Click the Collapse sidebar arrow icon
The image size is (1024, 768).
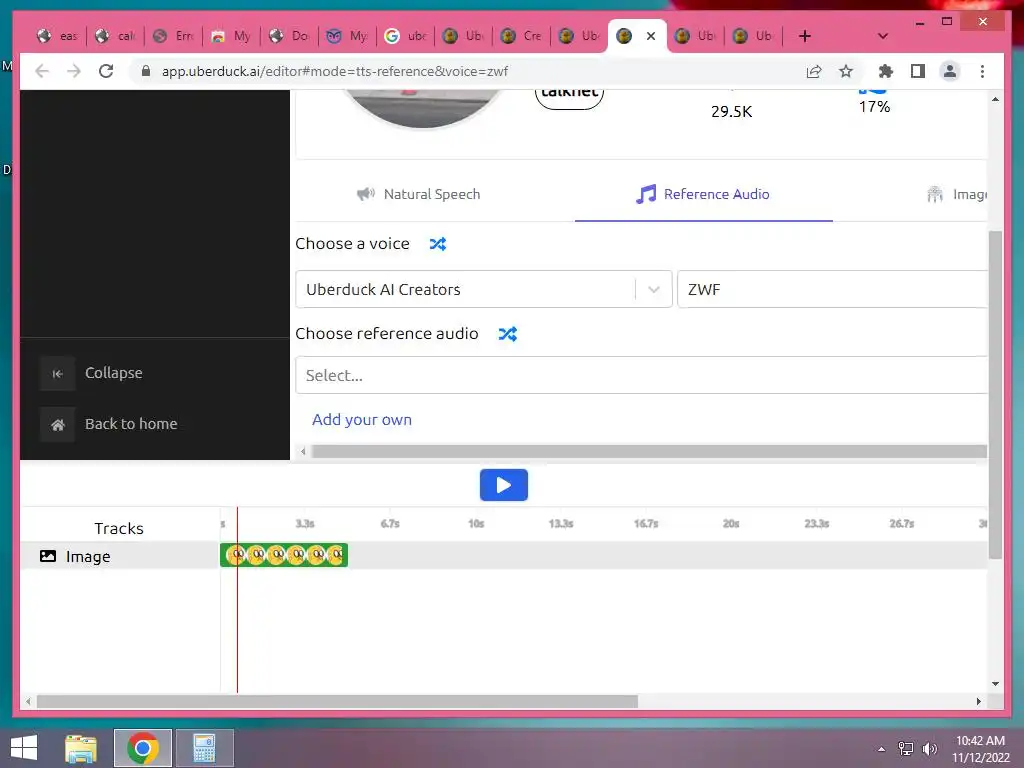[57, 374]
